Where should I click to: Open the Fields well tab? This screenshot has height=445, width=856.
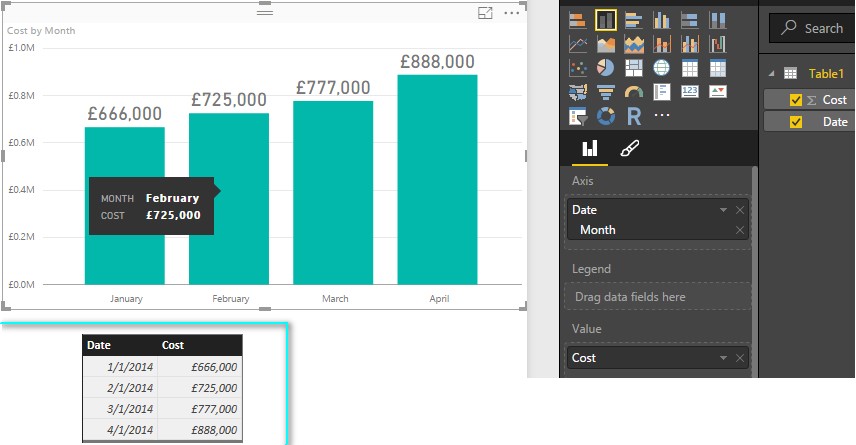tap(590, 149)
